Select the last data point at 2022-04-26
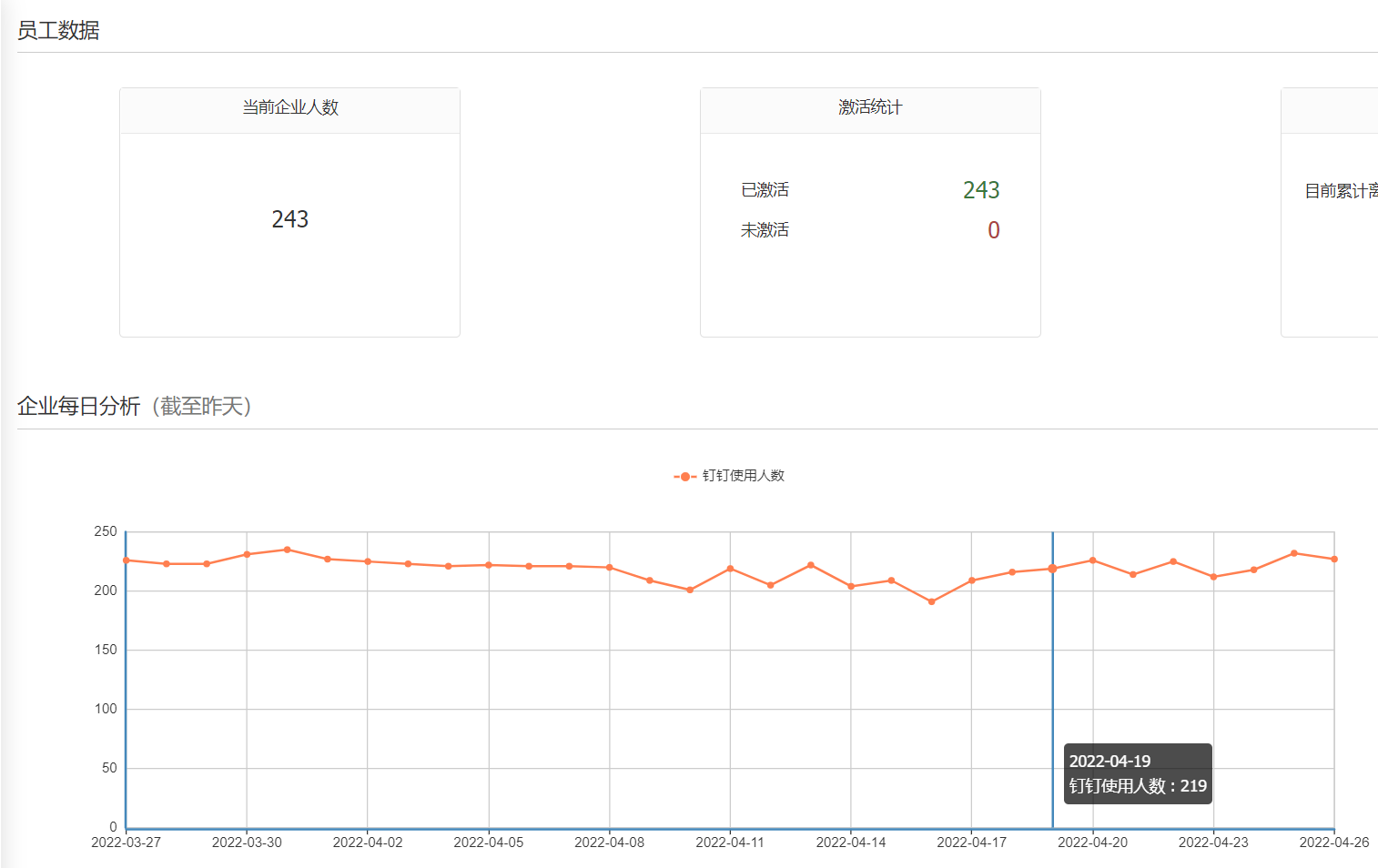Image resolution: width=1378 pixels, height=868 pixels. 1333,560
